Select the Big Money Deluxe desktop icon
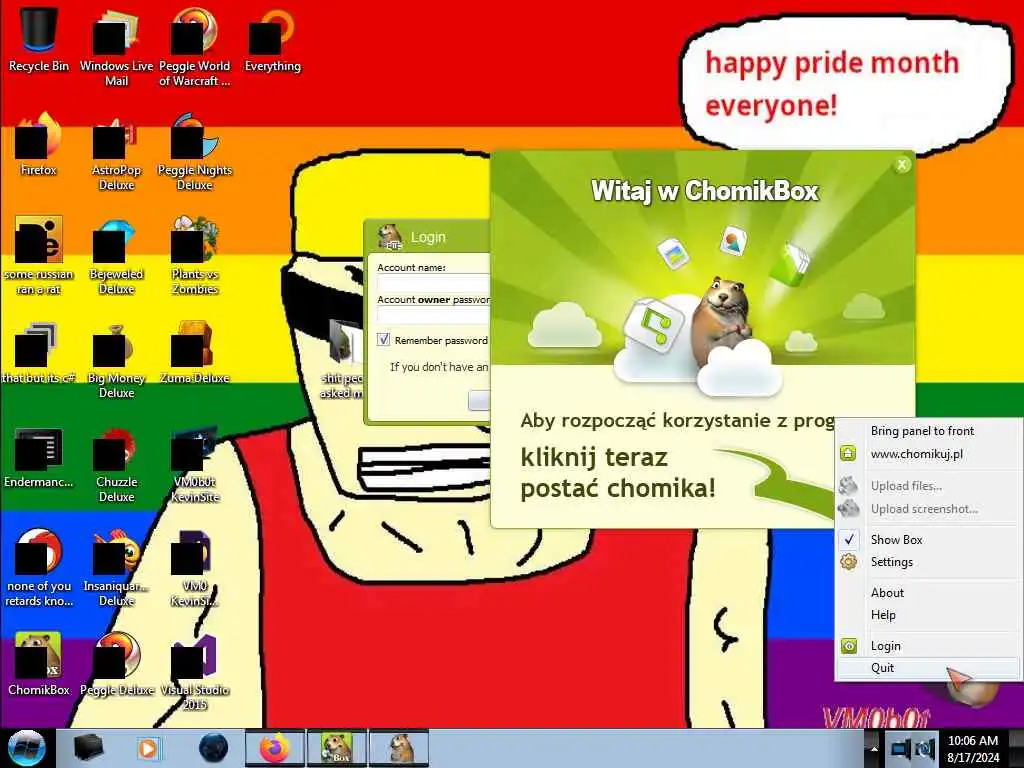 (116, 360)
